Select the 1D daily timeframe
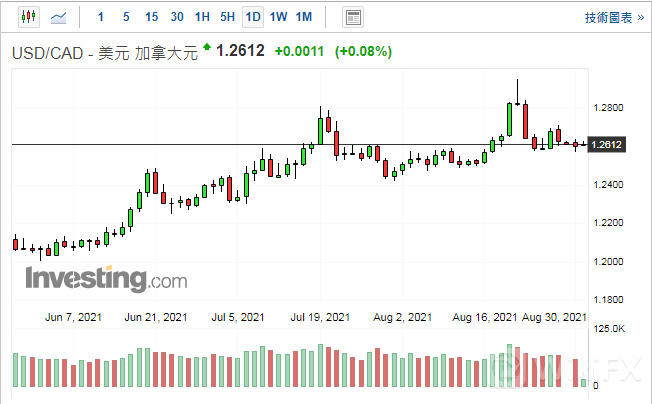652x404 pixels. tap(253, 17)
